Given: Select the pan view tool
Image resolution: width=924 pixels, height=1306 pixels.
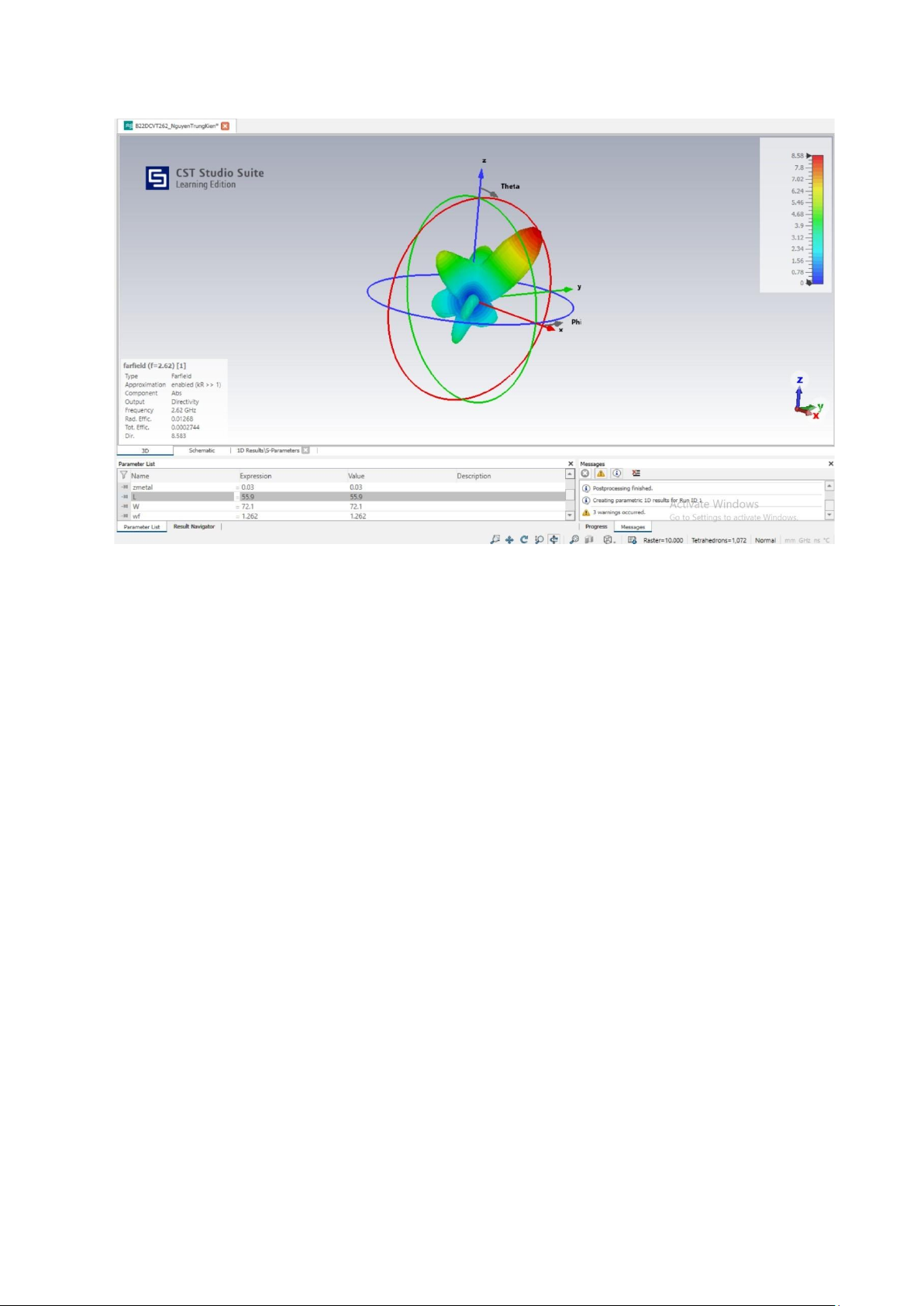Looking at the screenshot, I should [509, 539].
